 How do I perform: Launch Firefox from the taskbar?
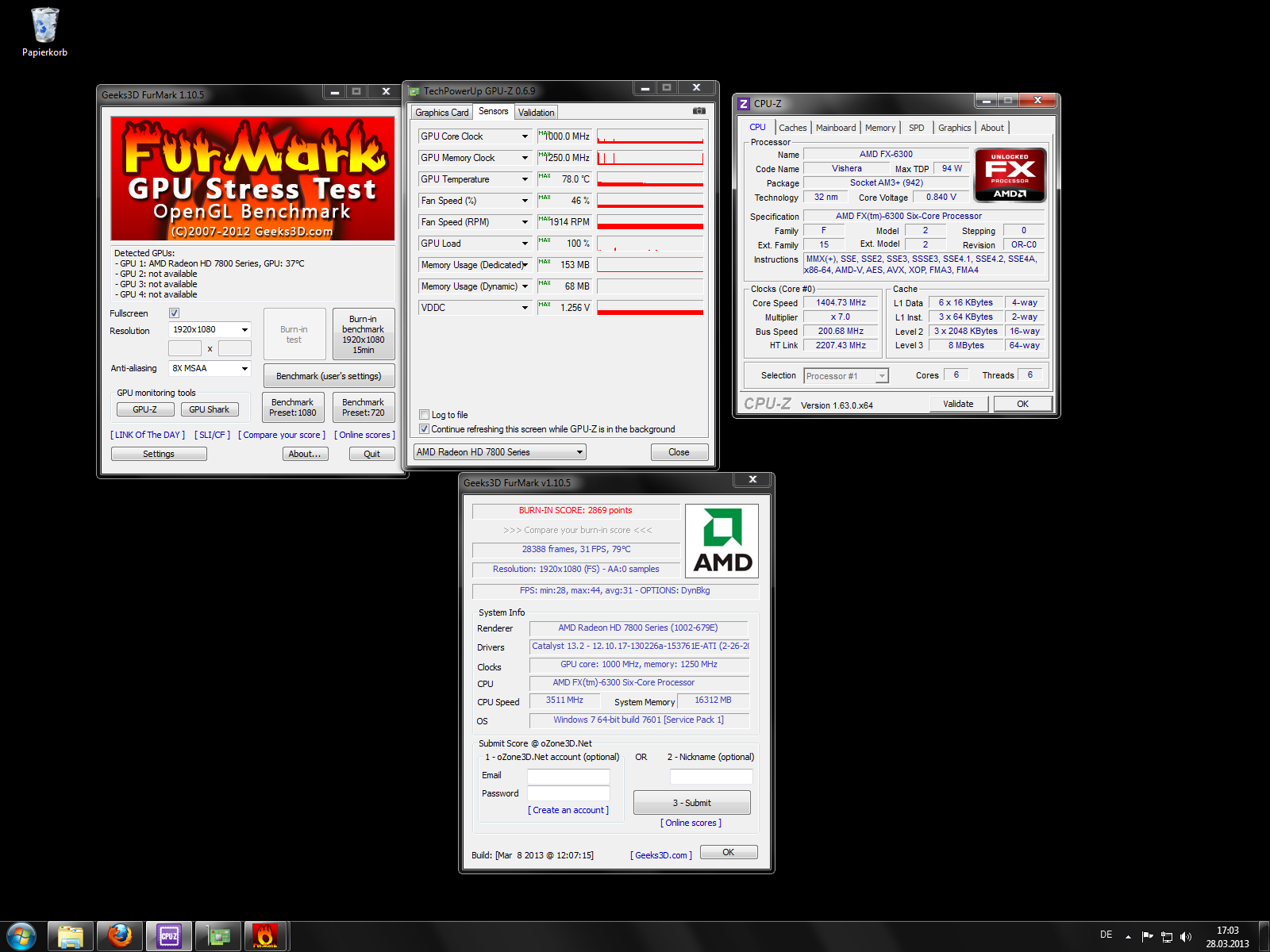pyautogui.click(x=120, y=936)
